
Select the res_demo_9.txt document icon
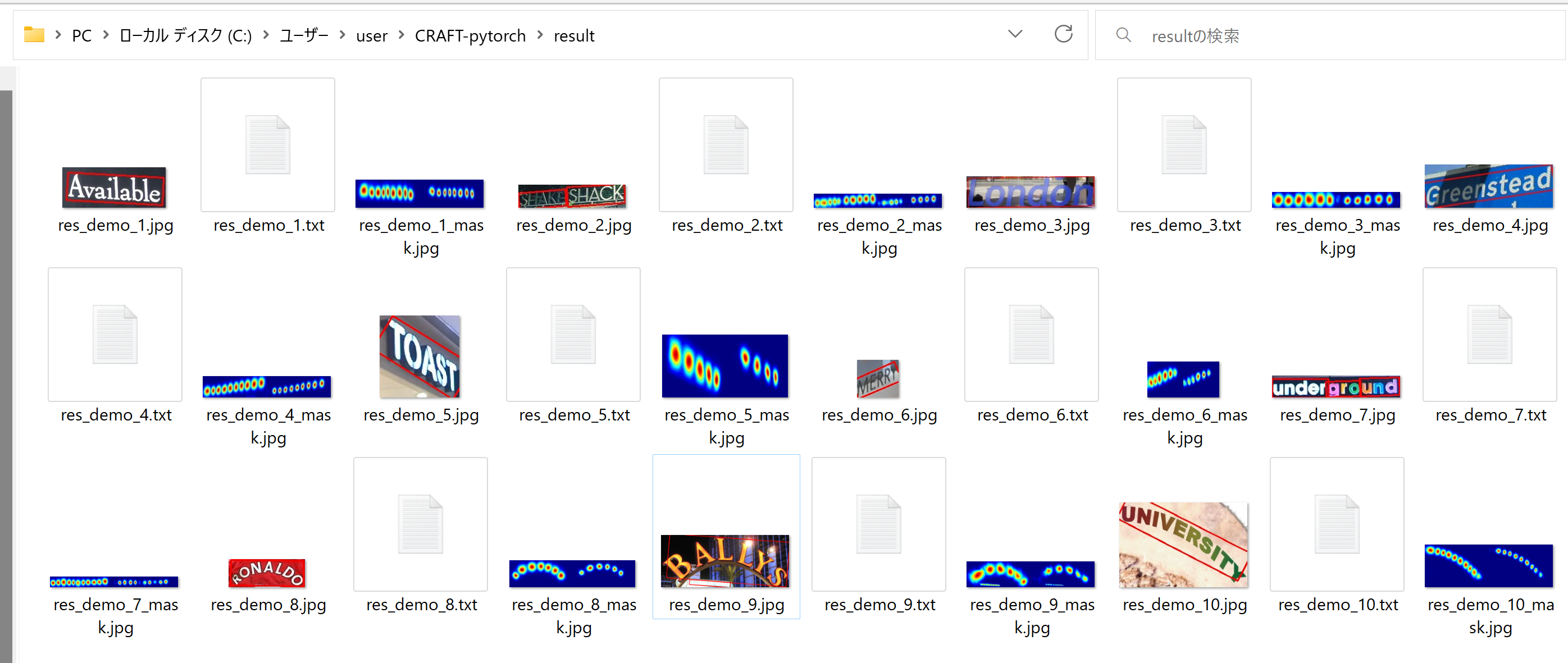tap(878, 524)
